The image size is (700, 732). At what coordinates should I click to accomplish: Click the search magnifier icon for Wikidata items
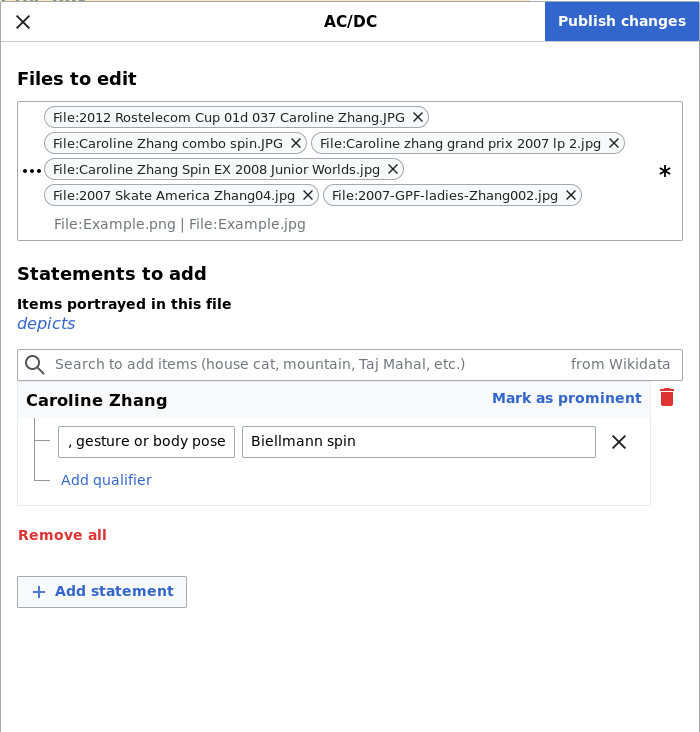point(35,364)
